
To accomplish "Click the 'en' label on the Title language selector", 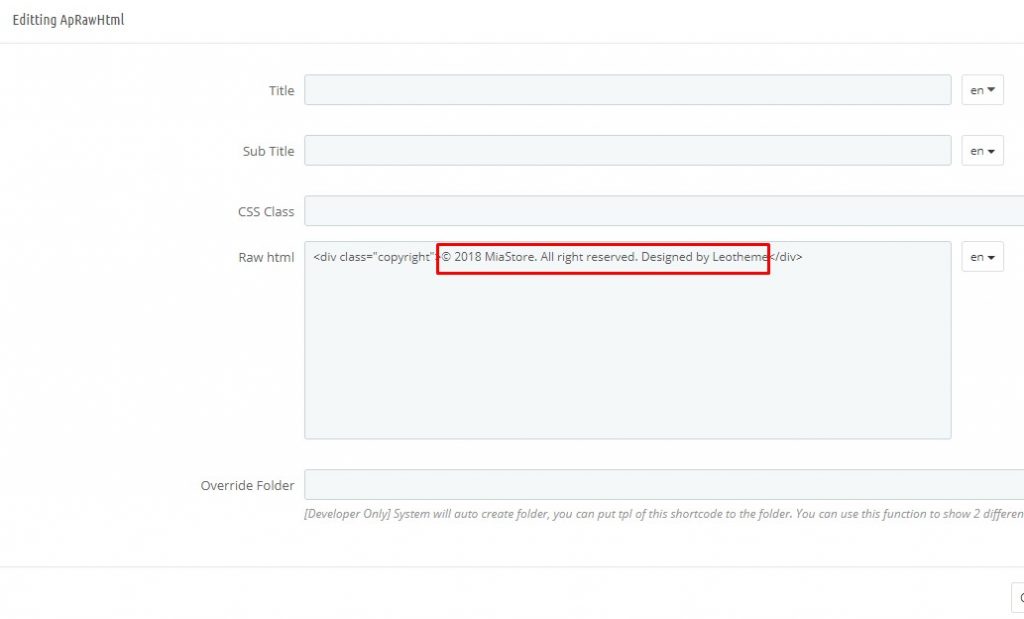I will point(976,89).
